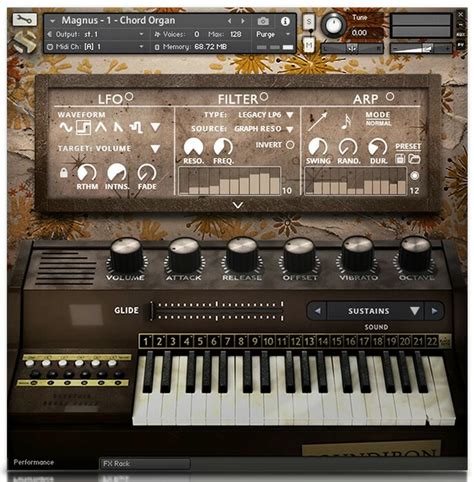
Task: Click the GLIDE slider handle
Action: [x=151, y=311]
